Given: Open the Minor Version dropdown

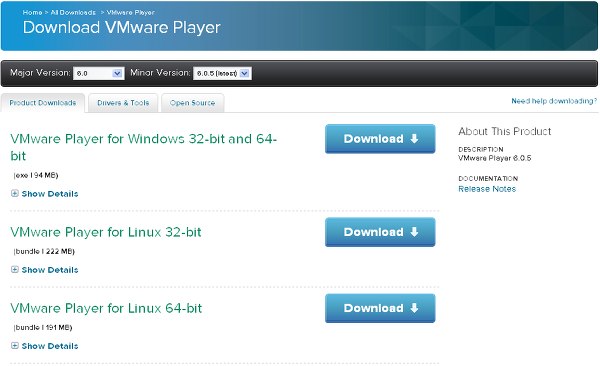Looking at the screenshot, I should [x=222, y=73].
